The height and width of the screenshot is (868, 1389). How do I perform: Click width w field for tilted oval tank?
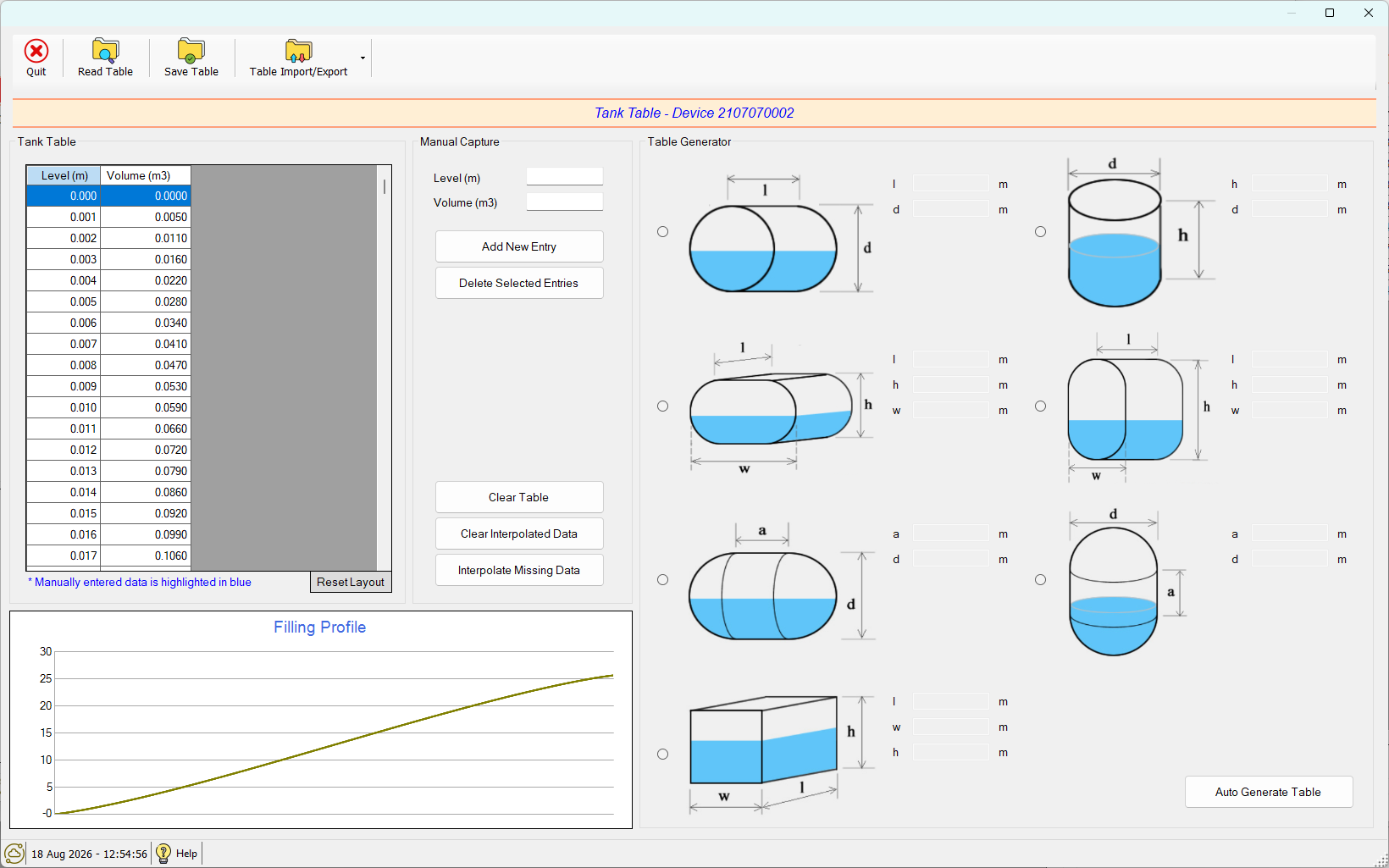(951, 410)
